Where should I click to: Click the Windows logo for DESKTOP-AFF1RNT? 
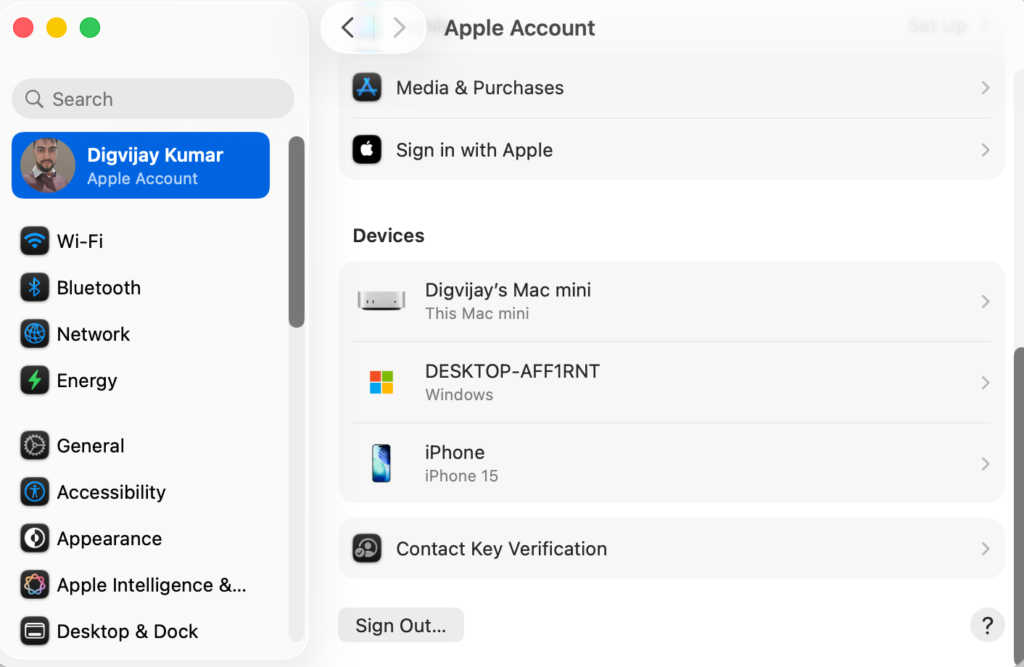coord(381,382)
